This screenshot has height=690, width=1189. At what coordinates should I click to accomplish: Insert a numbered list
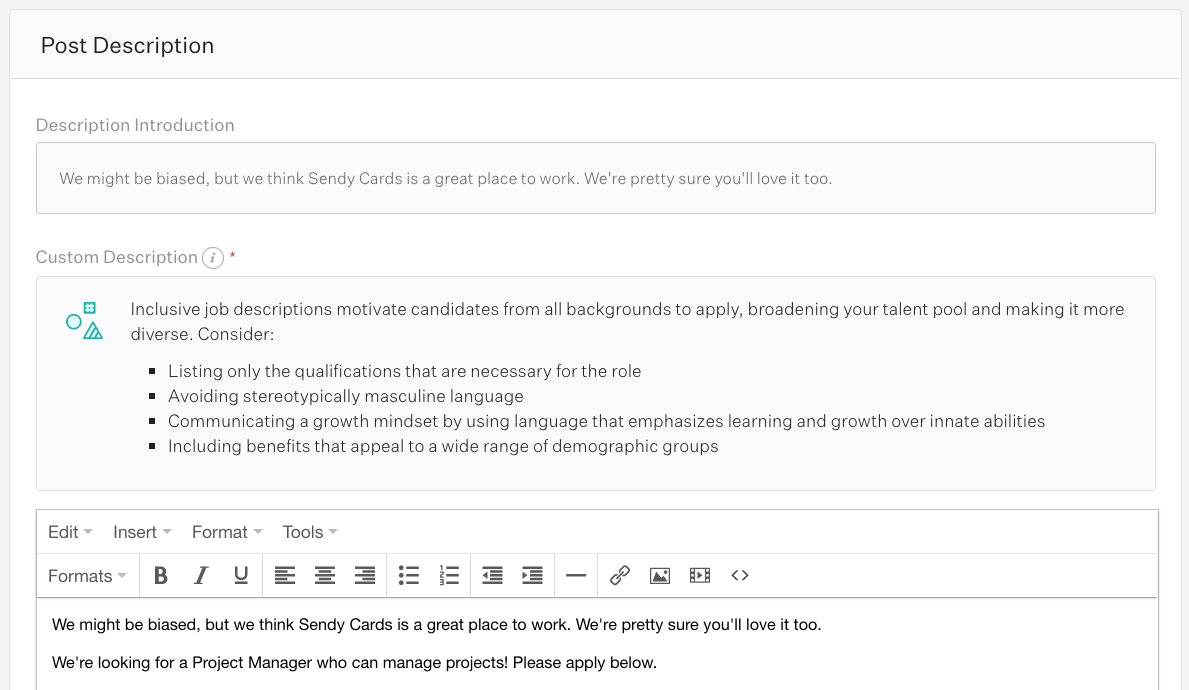[x=448, y=575]
